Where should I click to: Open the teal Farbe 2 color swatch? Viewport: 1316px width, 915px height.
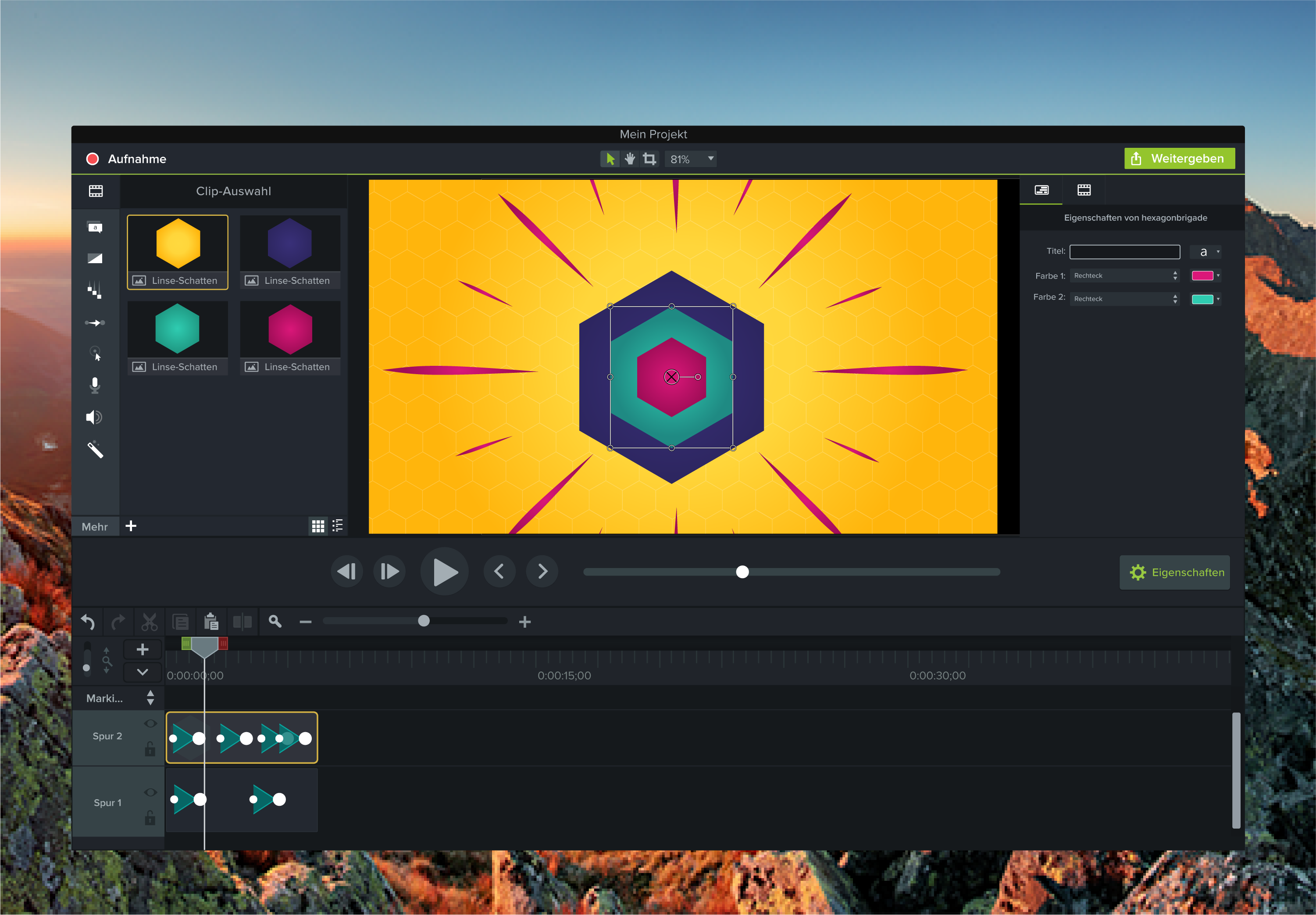coord(1203,299)
